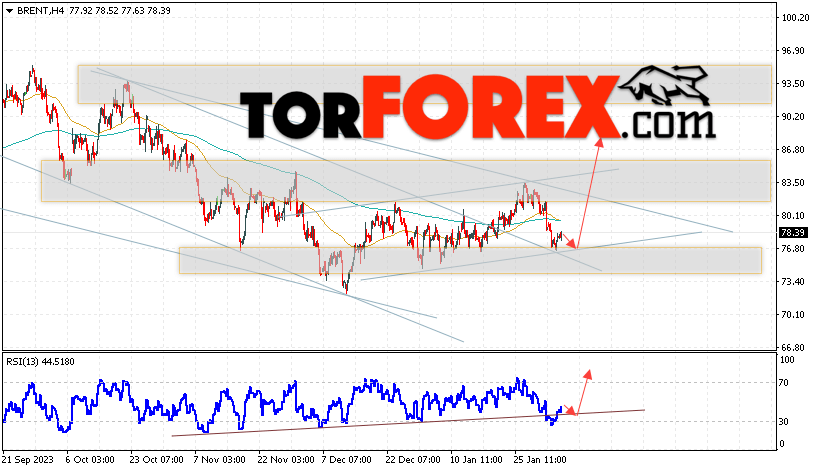The height and width of the screenshot is (471, 816).
Task: Click the RSI scale value 30
Action: click(784, 422)
